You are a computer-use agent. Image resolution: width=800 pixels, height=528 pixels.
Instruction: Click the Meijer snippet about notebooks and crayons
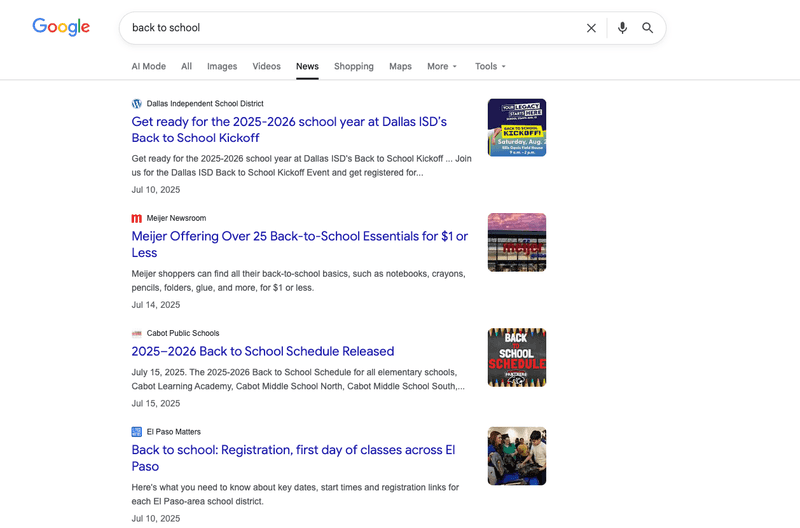(x=298, y=281)
